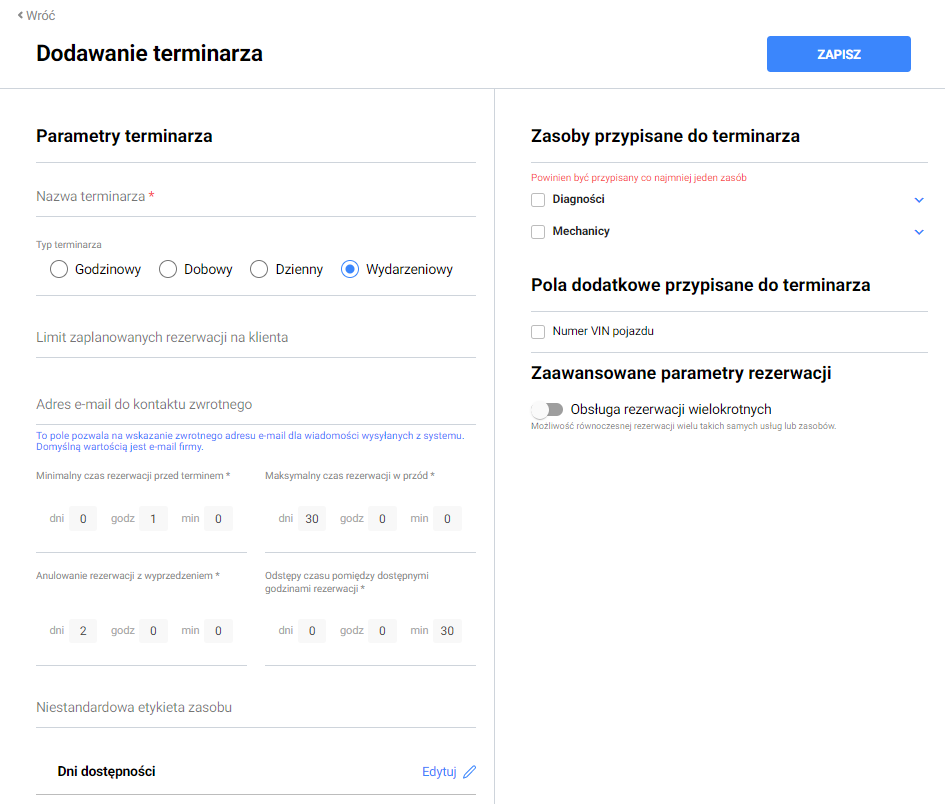Screen dimensions: 945x804
Task: Select the Dobowy schedule type
Action: 168,269
